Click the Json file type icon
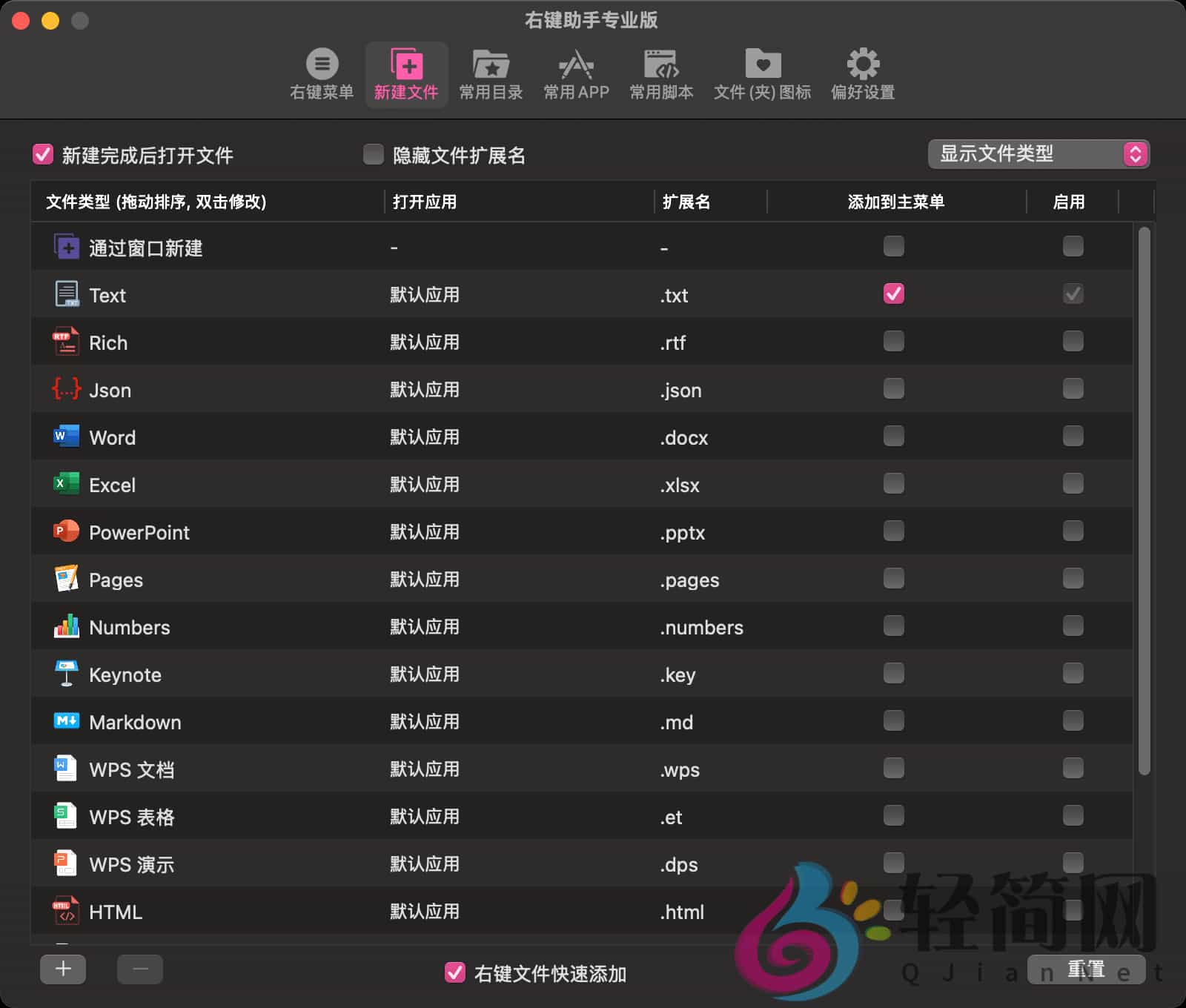The height and width of the screenshot is (1008, 1186). point(66,389)
